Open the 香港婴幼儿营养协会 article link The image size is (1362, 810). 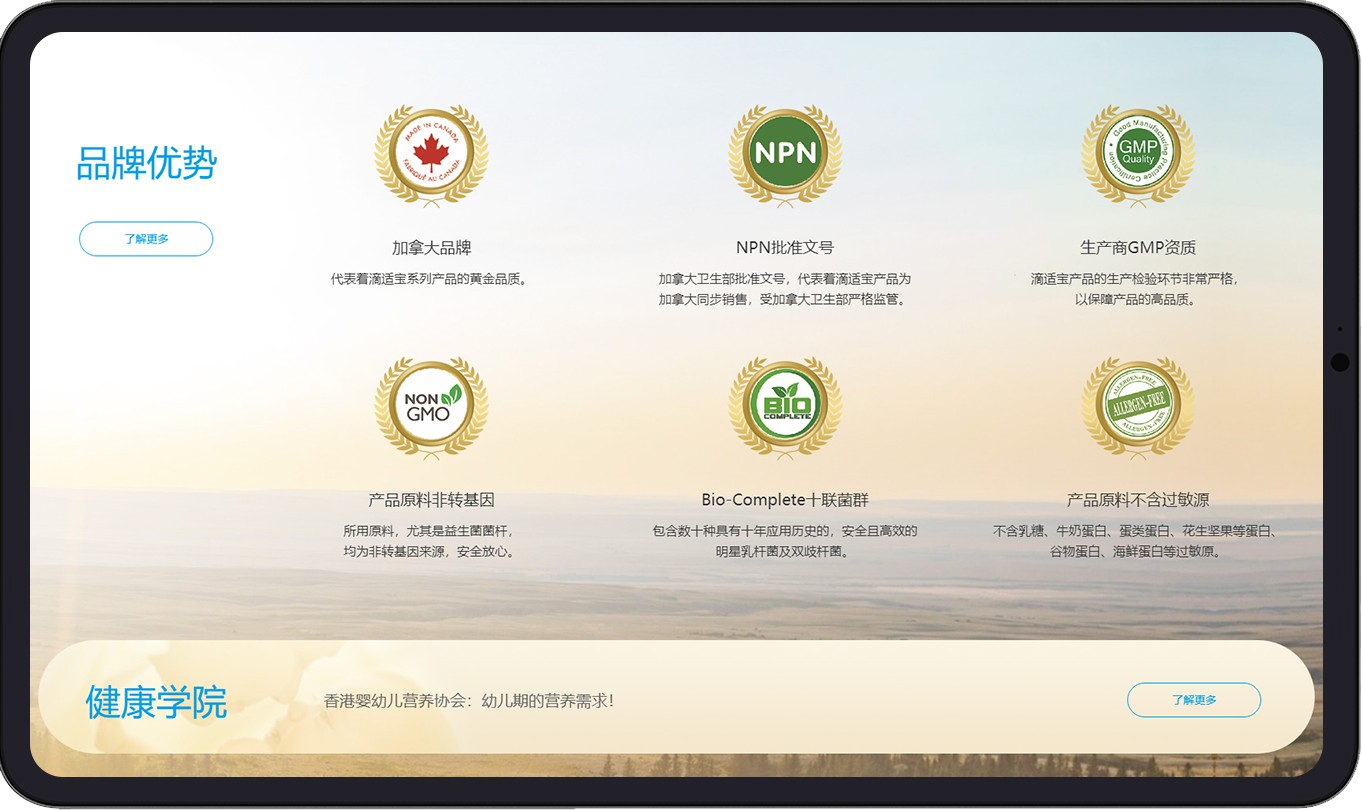pyautogui.click(x=469, y=701)
